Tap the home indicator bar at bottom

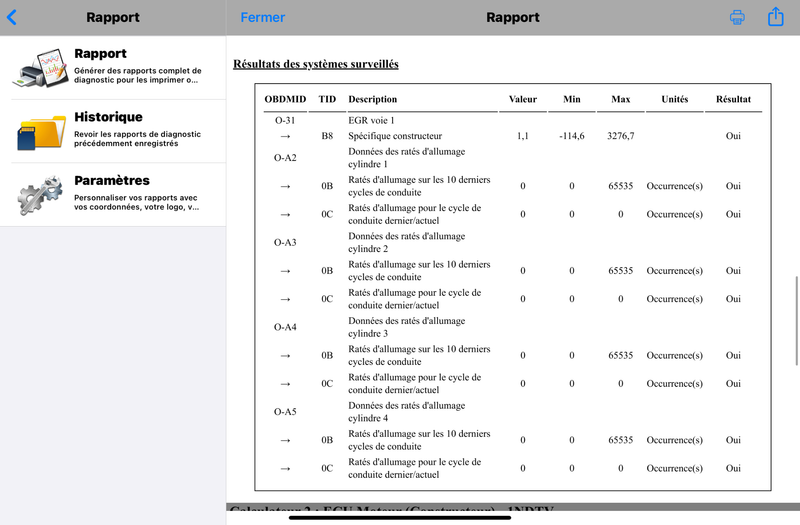click(400, 518)
